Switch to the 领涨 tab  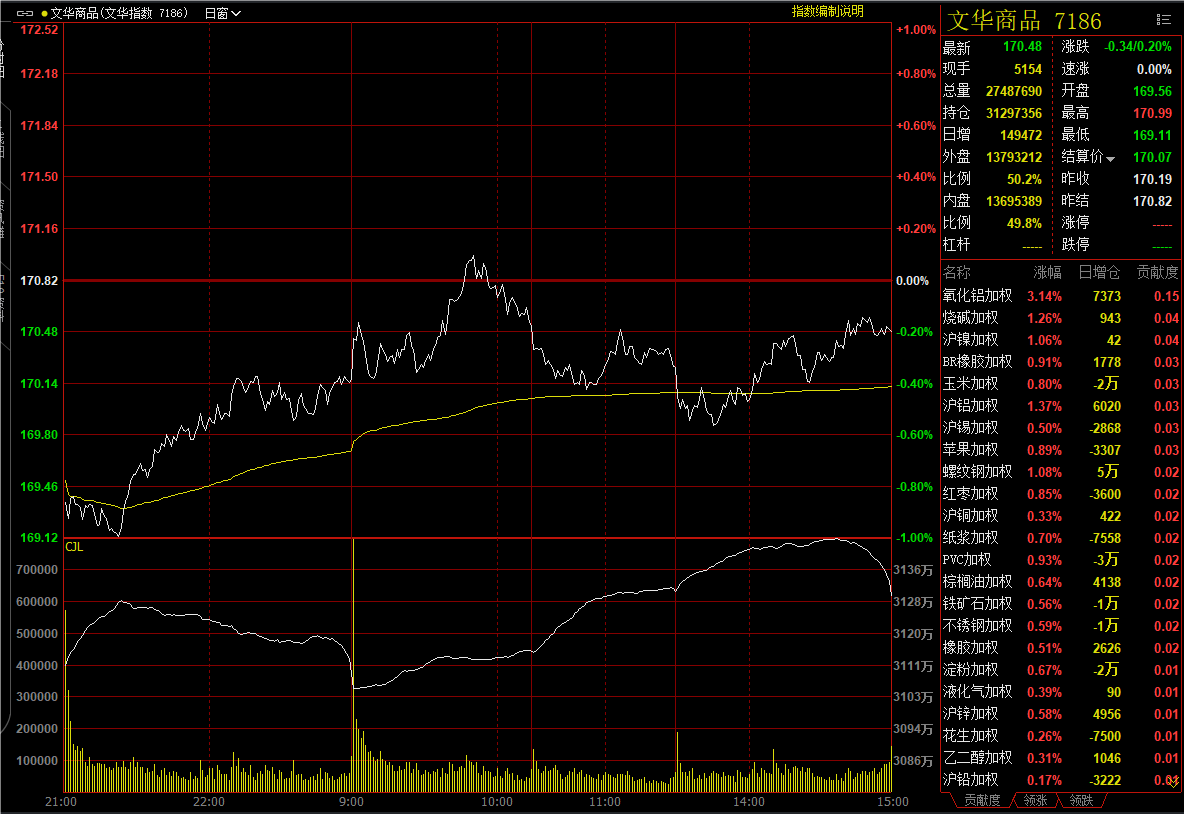pos(1035,800)
